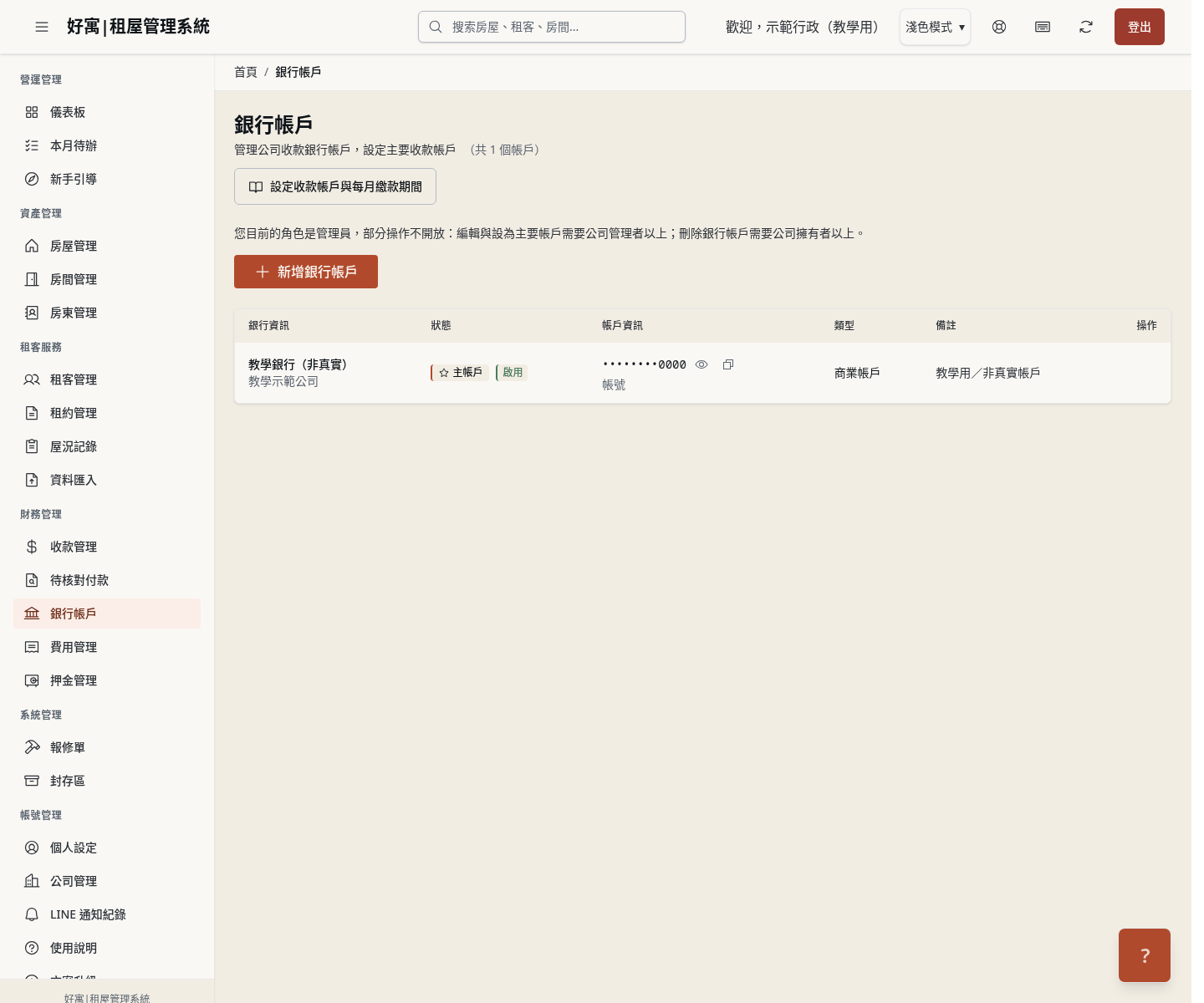Click the house icon beside 房屋管理
The height and width of the screenshot is (1003, 1204).
point(32,246)
